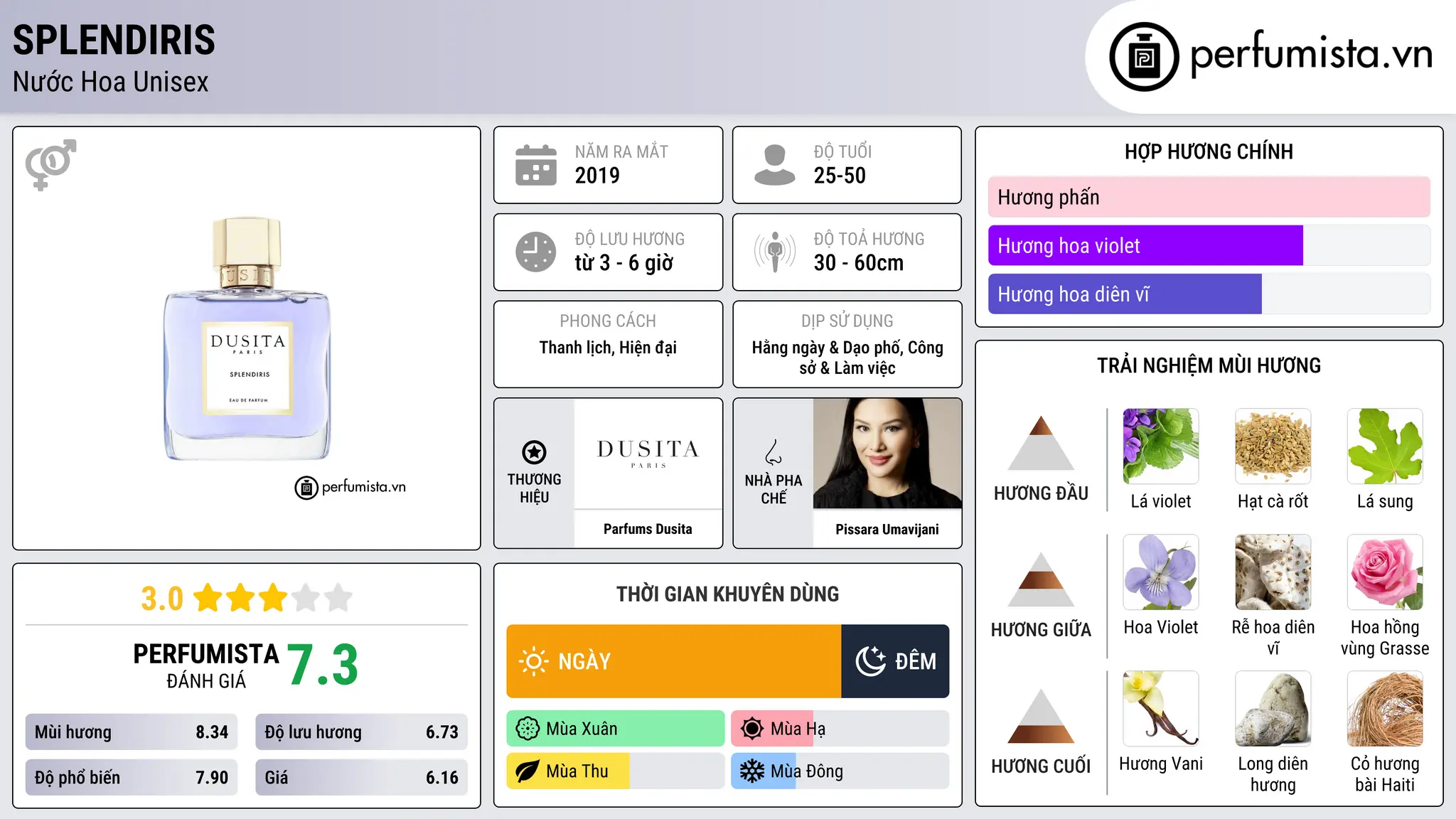This screenshot has width=1456, height=819.
Task: Click the nose icon above Nhà pha chế
Action: point(773,452)
